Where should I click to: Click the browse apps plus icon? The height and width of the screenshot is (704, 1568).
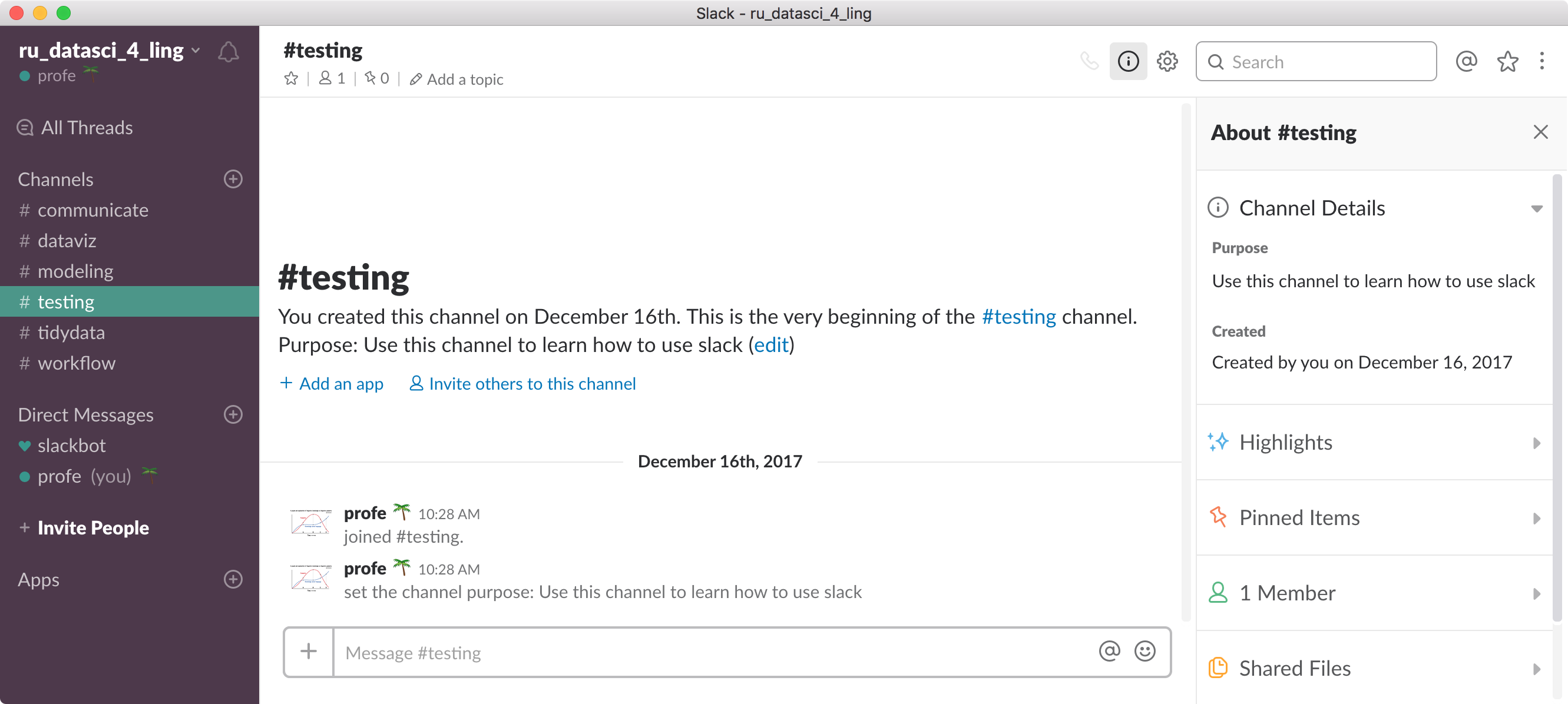click(x=233, y=579)
